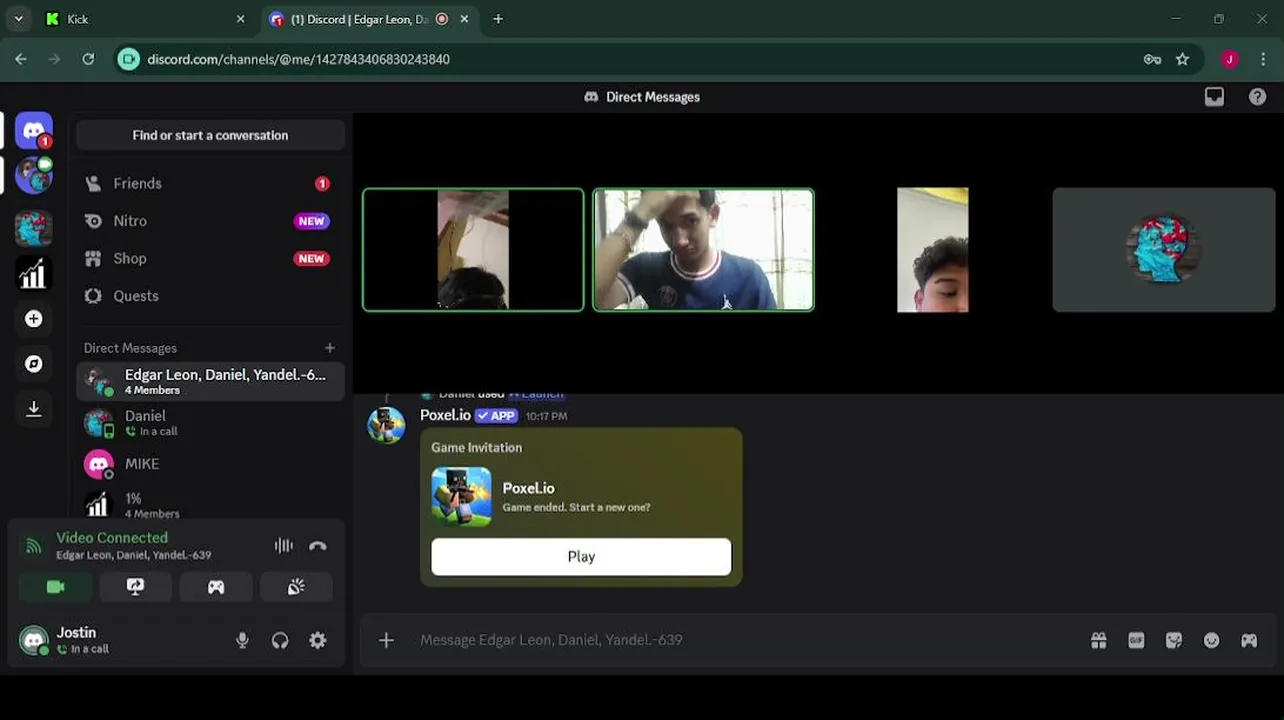The height and width of the screenshot is (720, 1284).
Task: Open the Help question mark icon
Action: (1257, 97)
